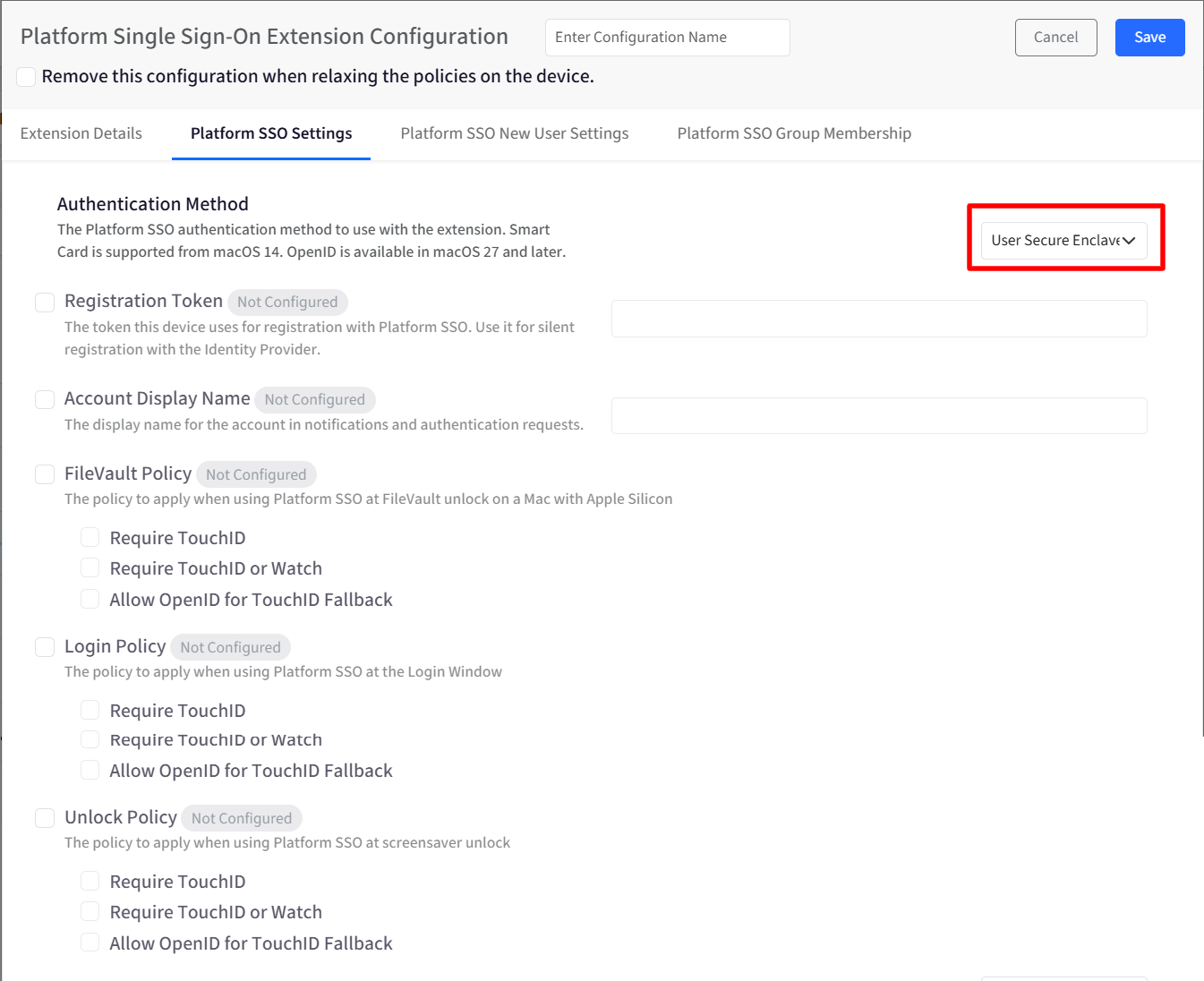Check Require TouchID or Watch under Login Policy
This screenshot has height=981, width=1204.
coord(90,739)
